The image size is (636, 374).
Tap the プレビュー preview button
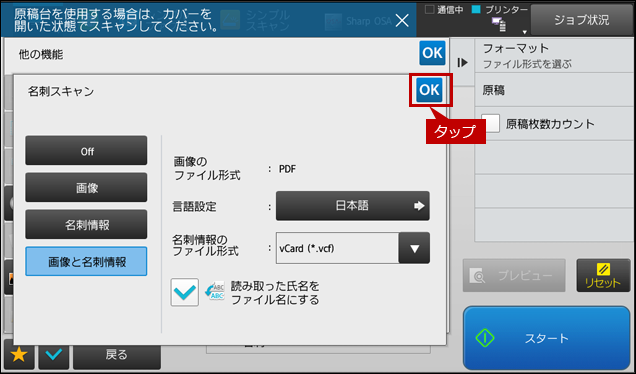tap(514, 275)
